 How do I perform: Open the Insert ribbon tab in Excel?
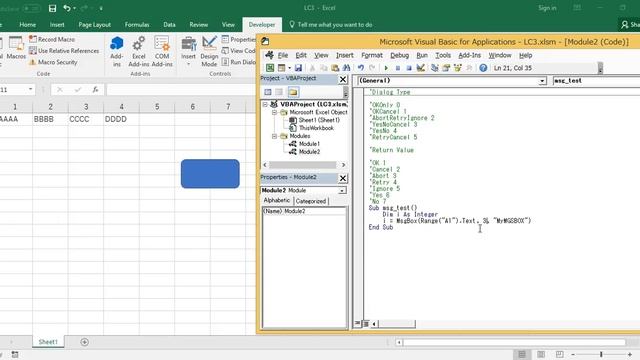pos(57,24)
